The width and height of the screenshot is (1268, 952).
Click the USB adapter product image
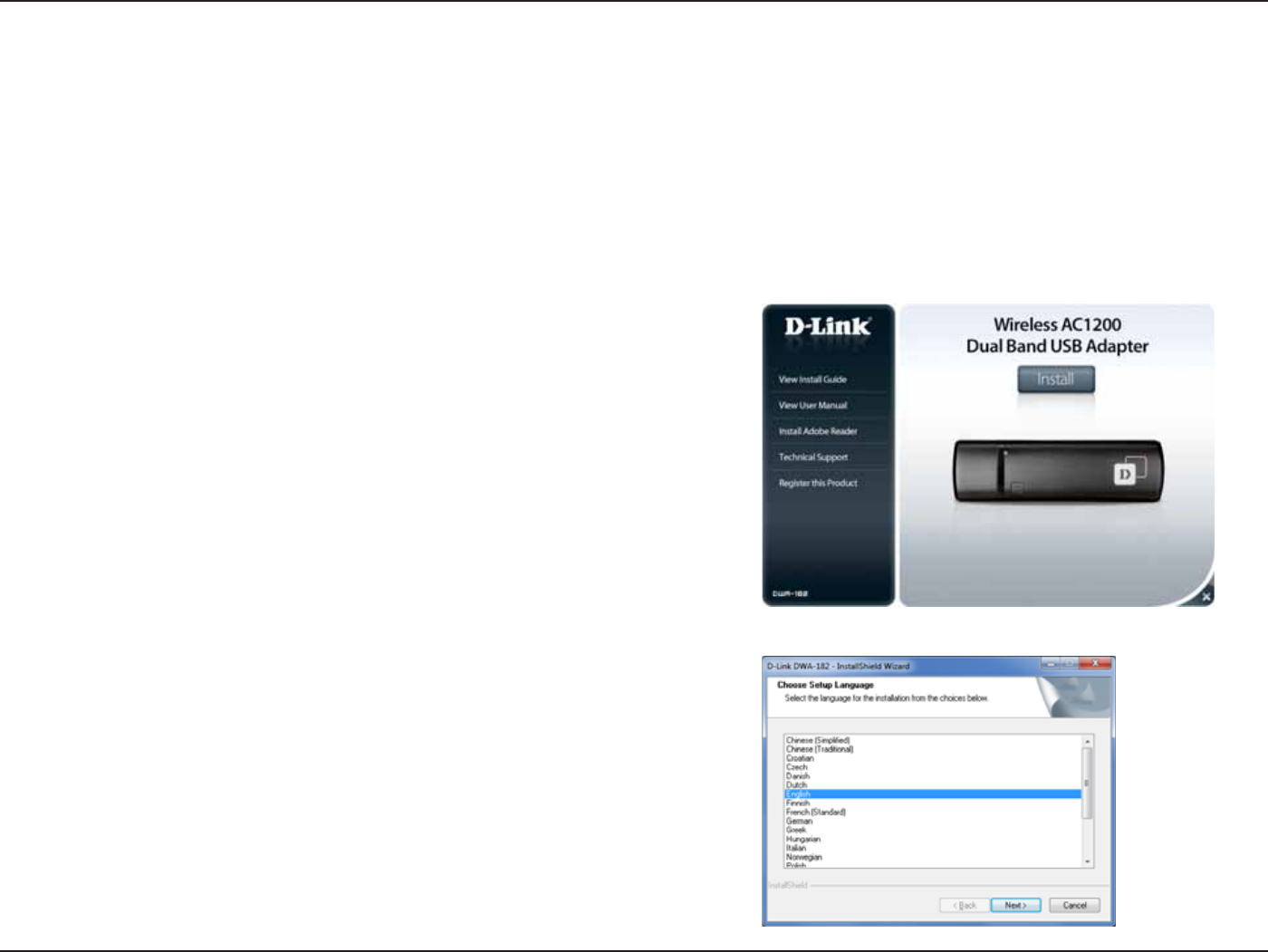pyautogui.click(x=1058, y=471)
